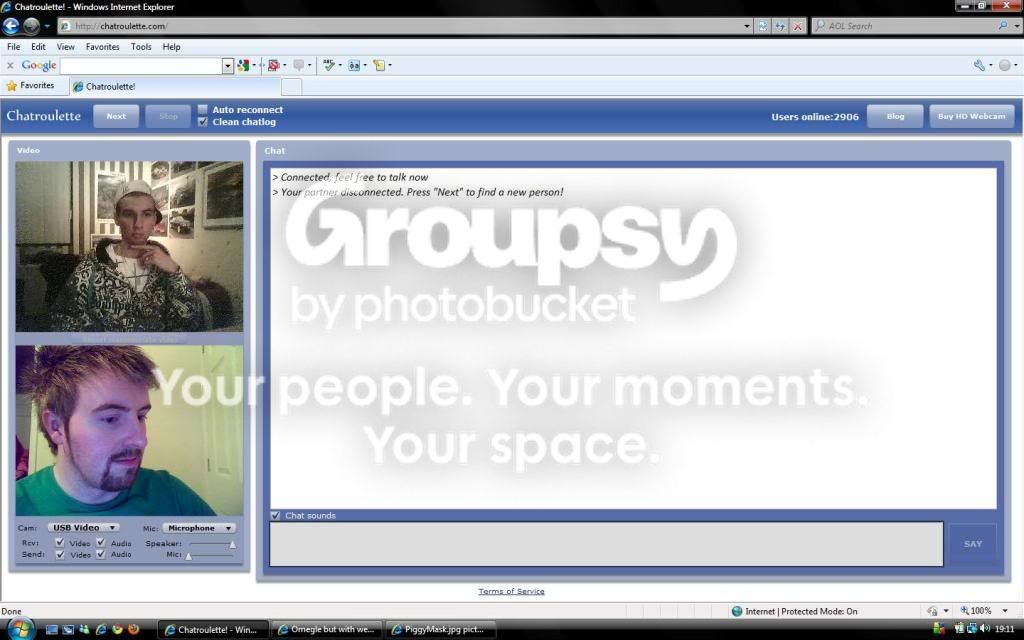Open a new blank tab
Screen dimensions: 1024x640
click(x=291, y=86)
